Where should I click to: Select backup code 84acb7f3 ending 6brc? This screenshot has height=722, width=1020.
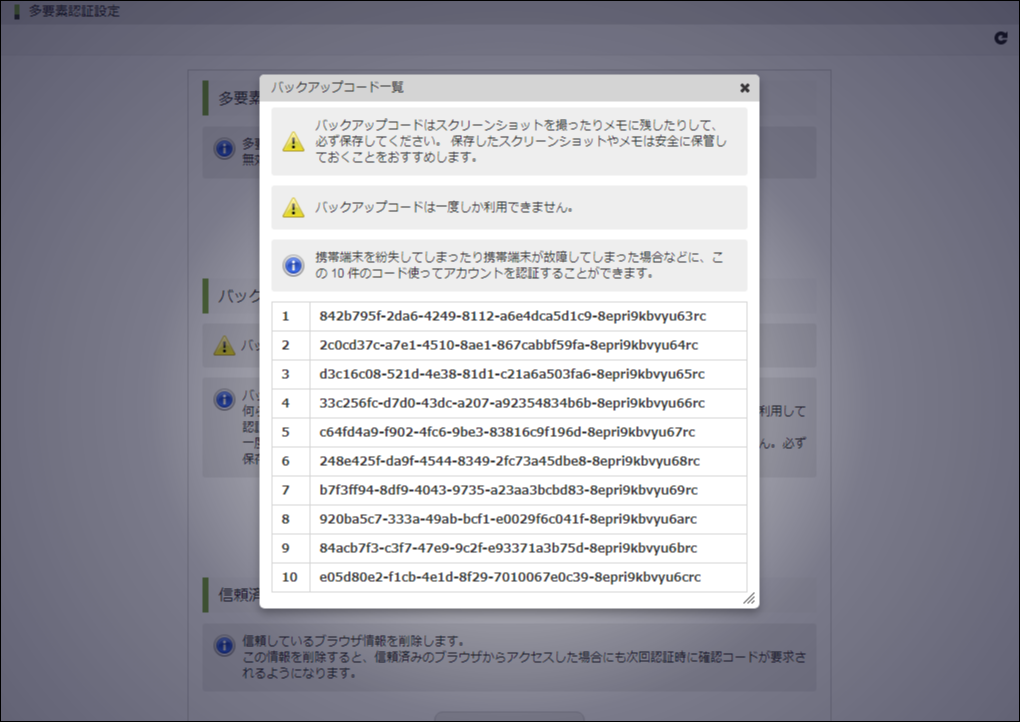point(508,548)
